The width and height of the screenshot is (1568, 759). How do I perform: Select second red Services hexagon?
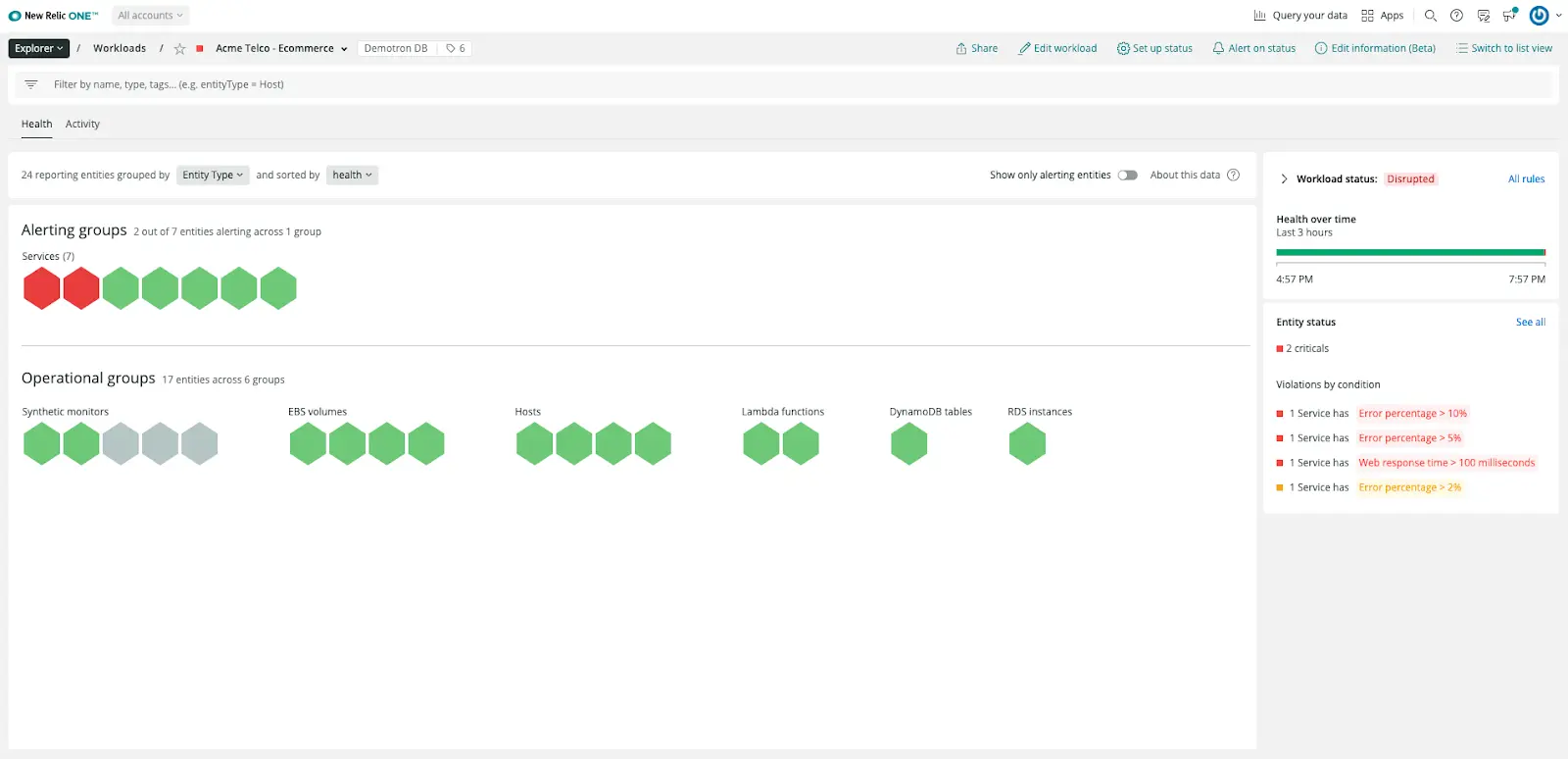(81, 288)
